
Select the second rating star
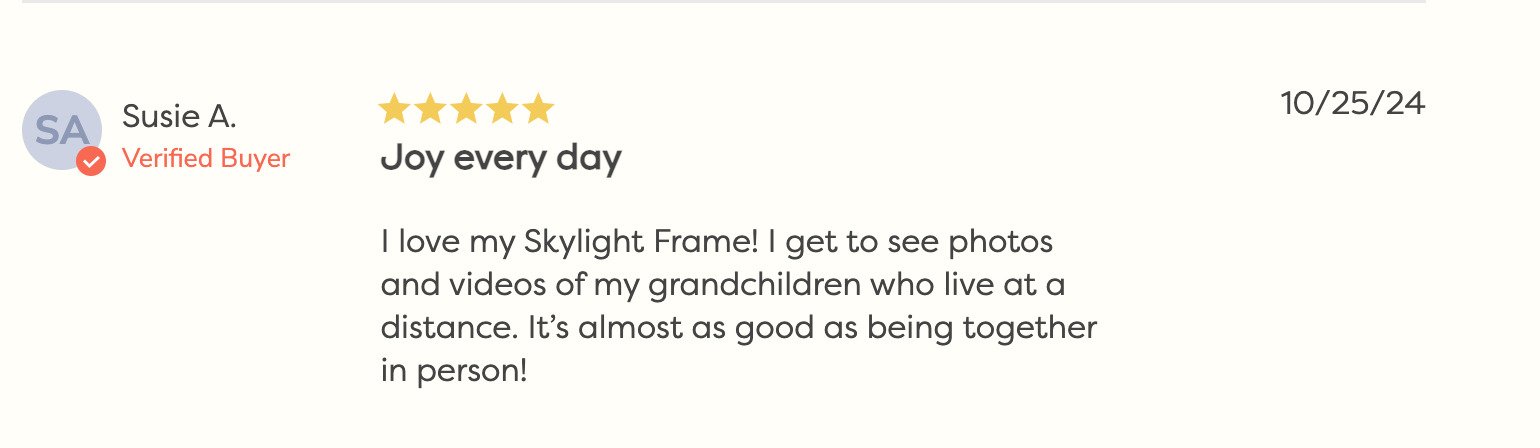(430, 109)
